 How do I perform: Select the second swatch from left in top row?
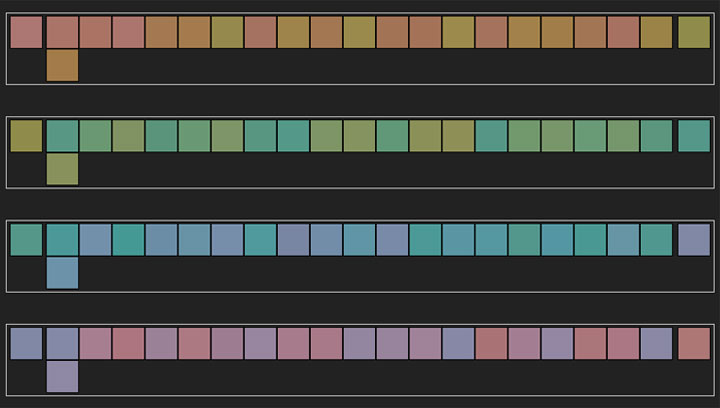62,32
